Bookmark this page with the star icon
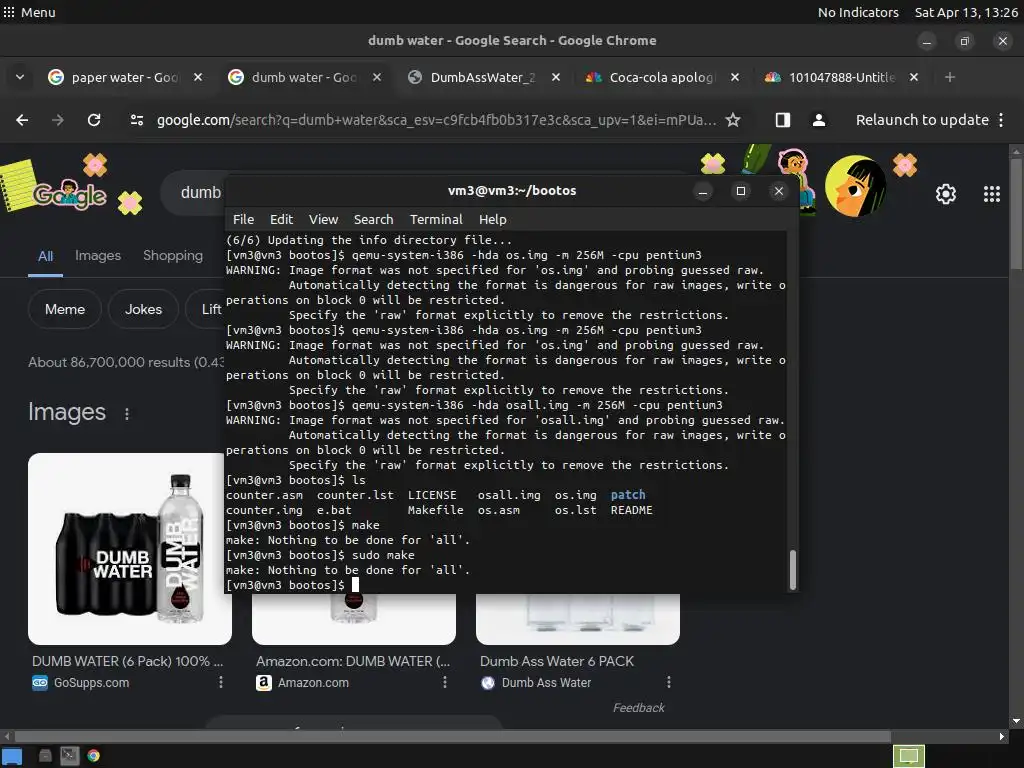Image resolution: width=1024 pixels, height=768 pixels. pos(733,120)
